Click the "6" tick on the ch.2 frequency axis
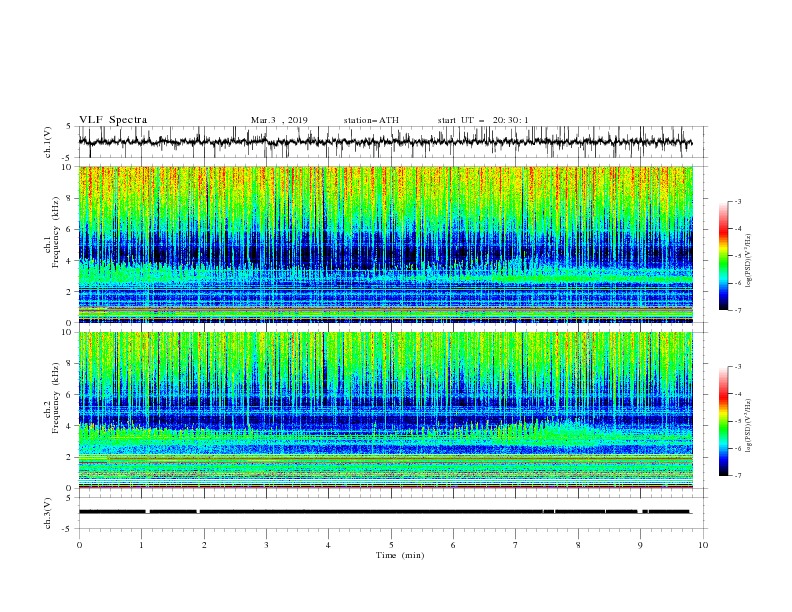 (69, 394)
